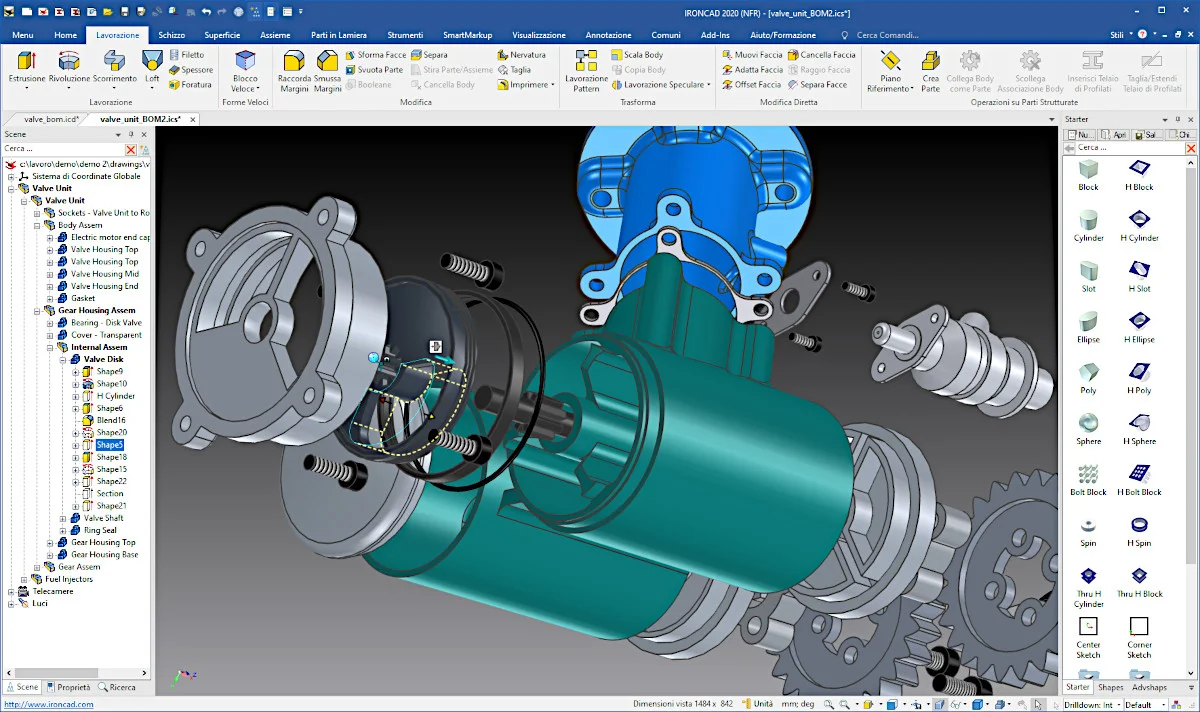The width and height of the screenshot is (1200, 712).
Task: Click the Cerca Comandi search field
Action: click(x=899, y=35)
